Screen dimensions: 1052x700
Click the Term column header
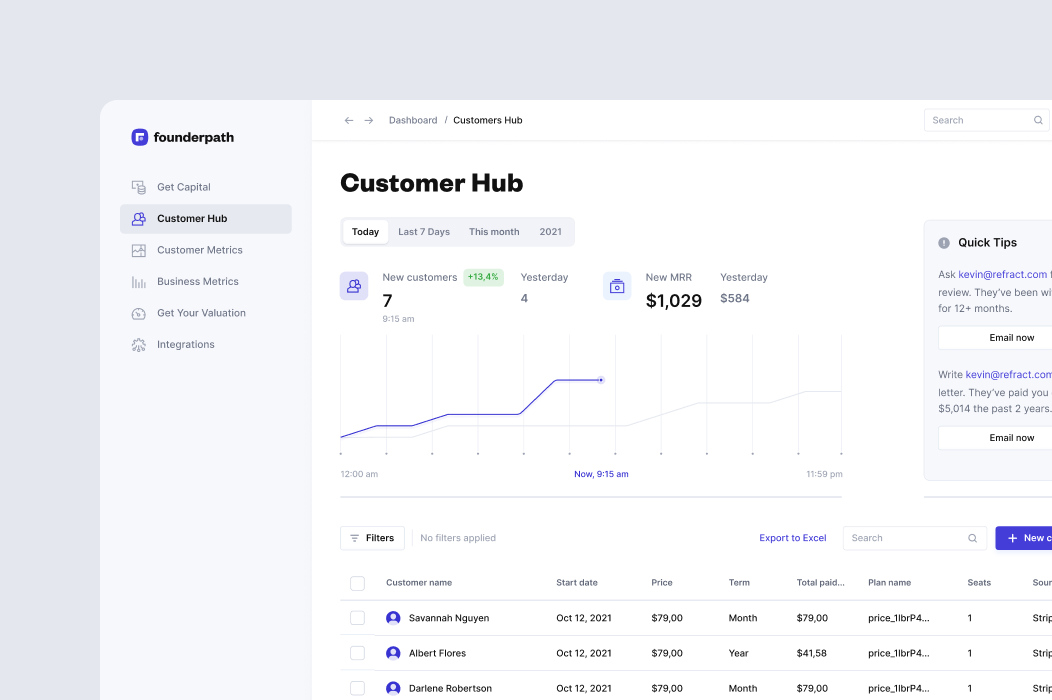pyautogui.click(x=739, y=583)
